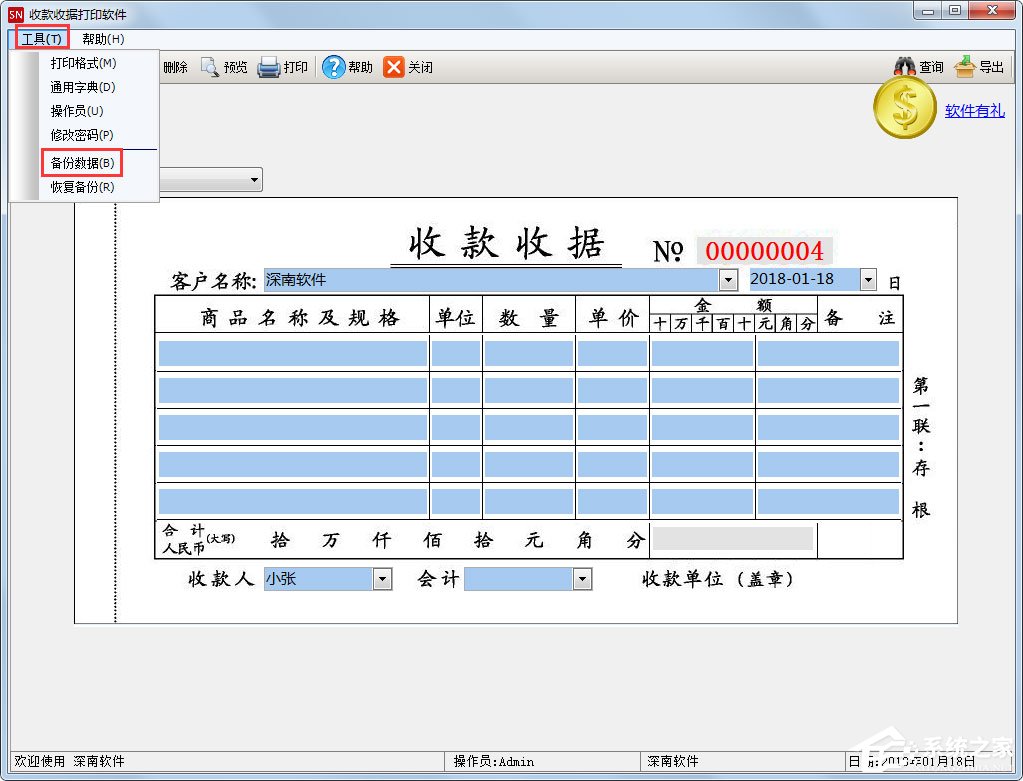The height and width of the screenshot is (781, 1023).
Task: Expand the payee (收款人) dropdown
Action: click(382, 579)
